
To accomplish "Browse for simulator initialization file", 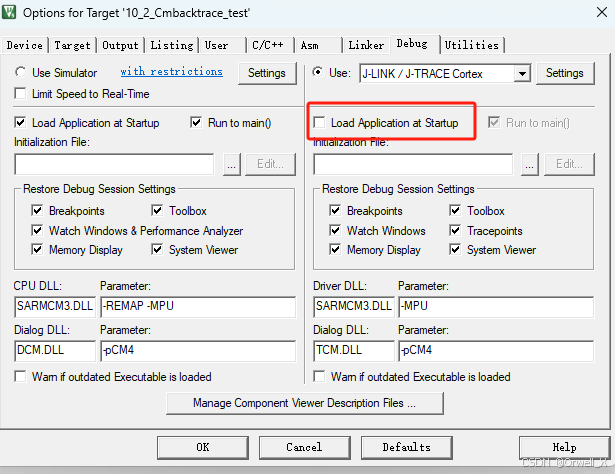I will point(232,164).
